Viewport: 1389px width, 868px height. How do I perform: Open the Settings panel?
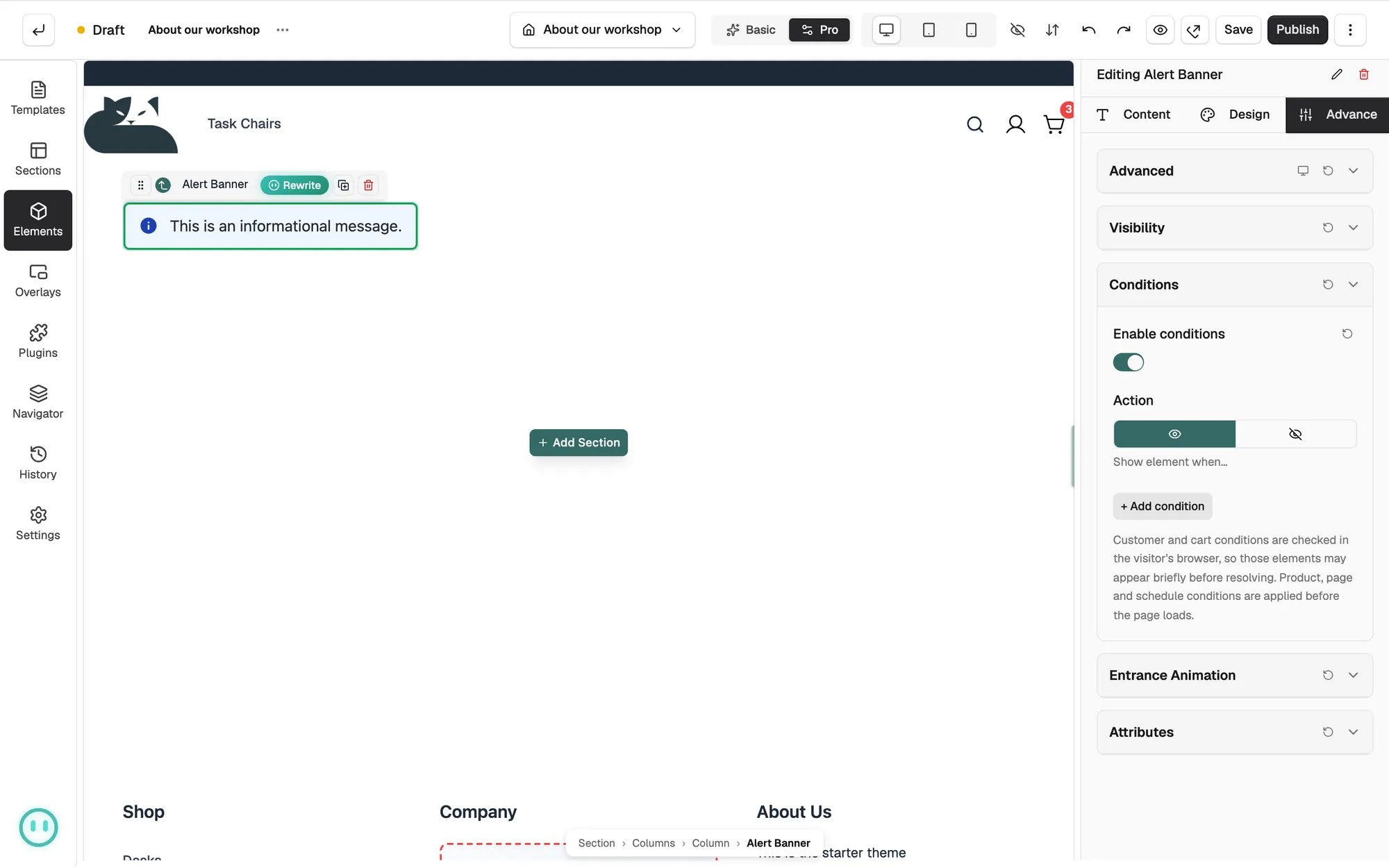(38, 524)
